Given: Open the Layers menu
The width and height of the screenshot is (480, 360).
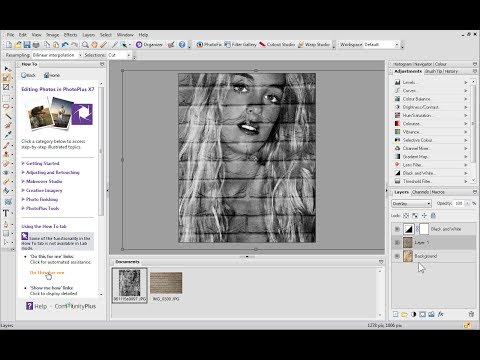Looking at the screenshot, I should (x=89, y=35).
